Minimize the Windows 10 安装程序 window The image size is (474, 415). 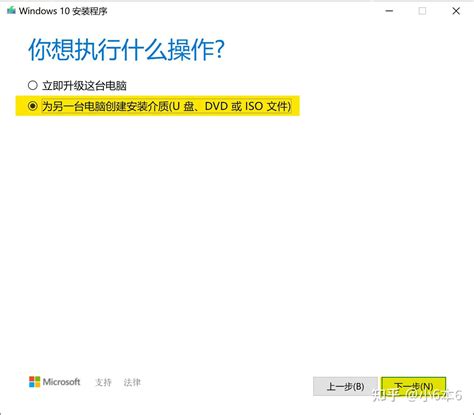[x=389, y=11]
